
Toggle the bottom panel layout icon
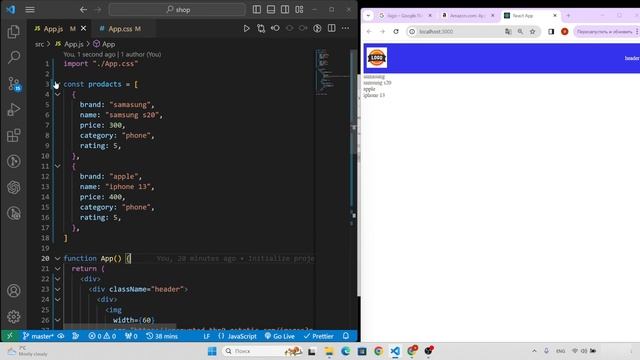pos(271,9)
